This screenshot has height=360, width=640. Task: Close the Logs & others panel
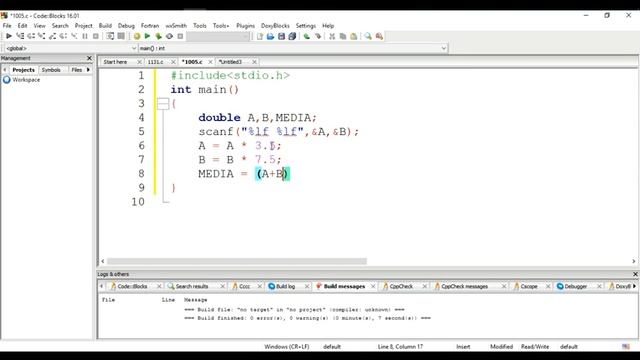click(635, 274)
